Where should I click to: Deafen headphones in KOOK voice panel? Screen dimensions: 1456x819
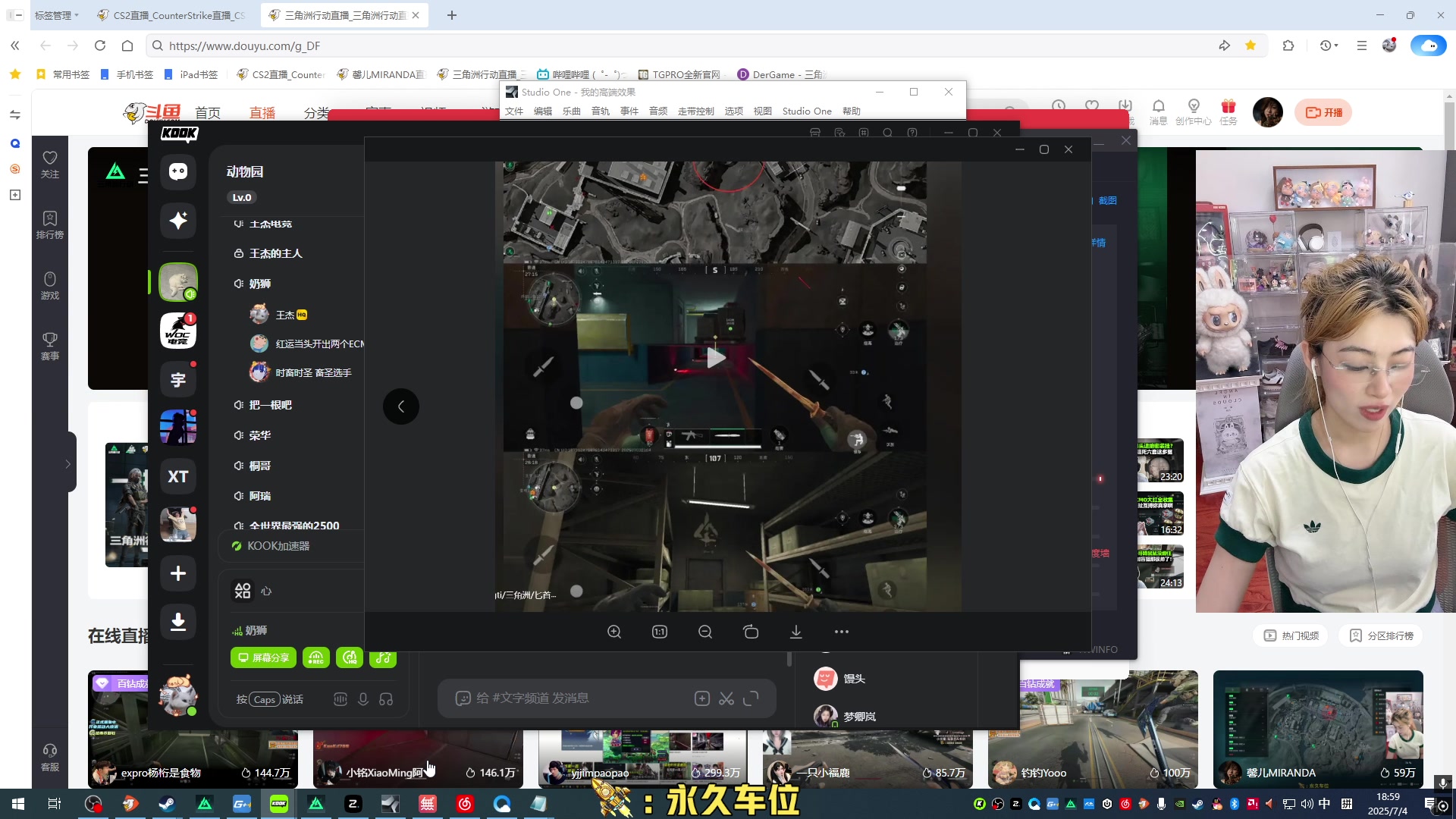tap(386, 699)
